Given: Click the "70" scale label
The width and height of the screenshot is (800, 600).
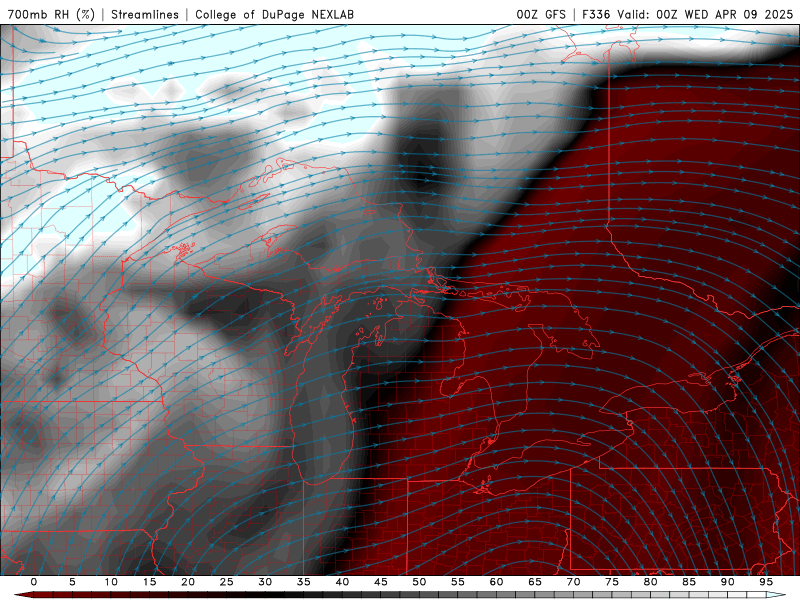Looking at the screenshot, I should pyautogui.click(x=573, y=582).
